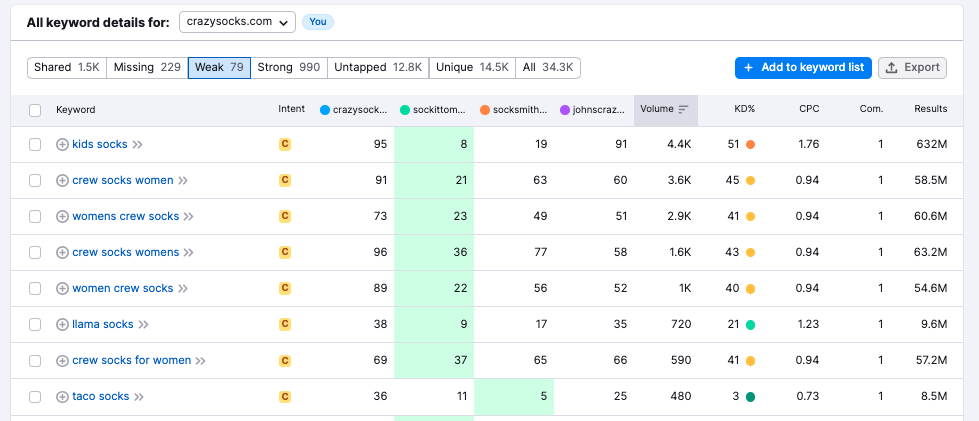Screen dimensions: 979x421
Task: Click the double-arrow icon after crew socks womens
Action: coord(189,252)
